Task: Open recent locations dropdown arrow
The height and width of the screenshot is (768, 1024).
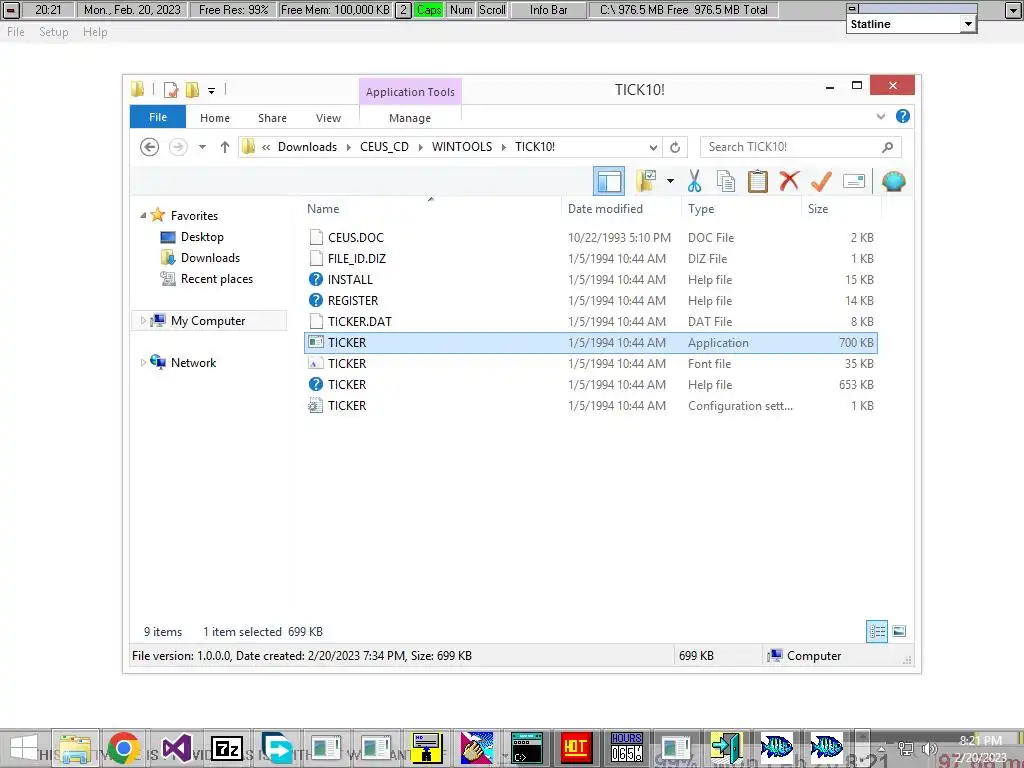Action: (x=202, y=147)
